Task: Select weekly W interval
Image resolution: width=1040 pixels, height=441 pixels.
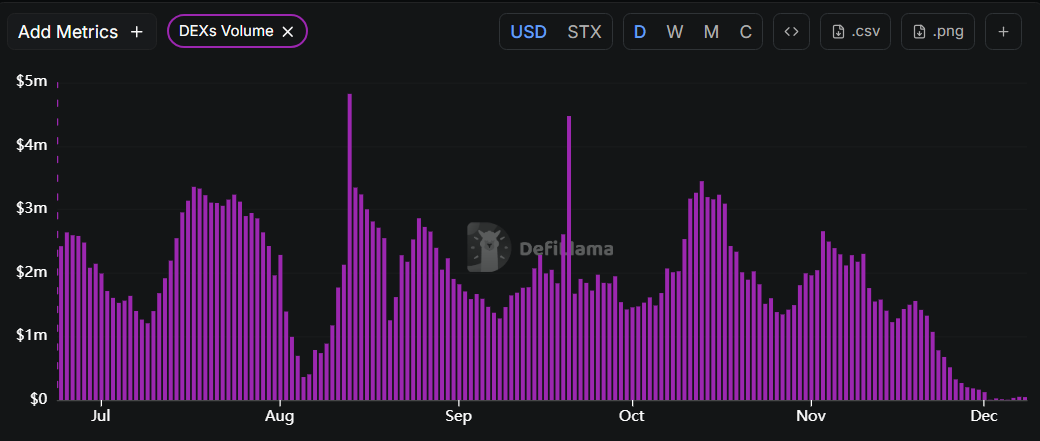Action: [x=675, y=32]
